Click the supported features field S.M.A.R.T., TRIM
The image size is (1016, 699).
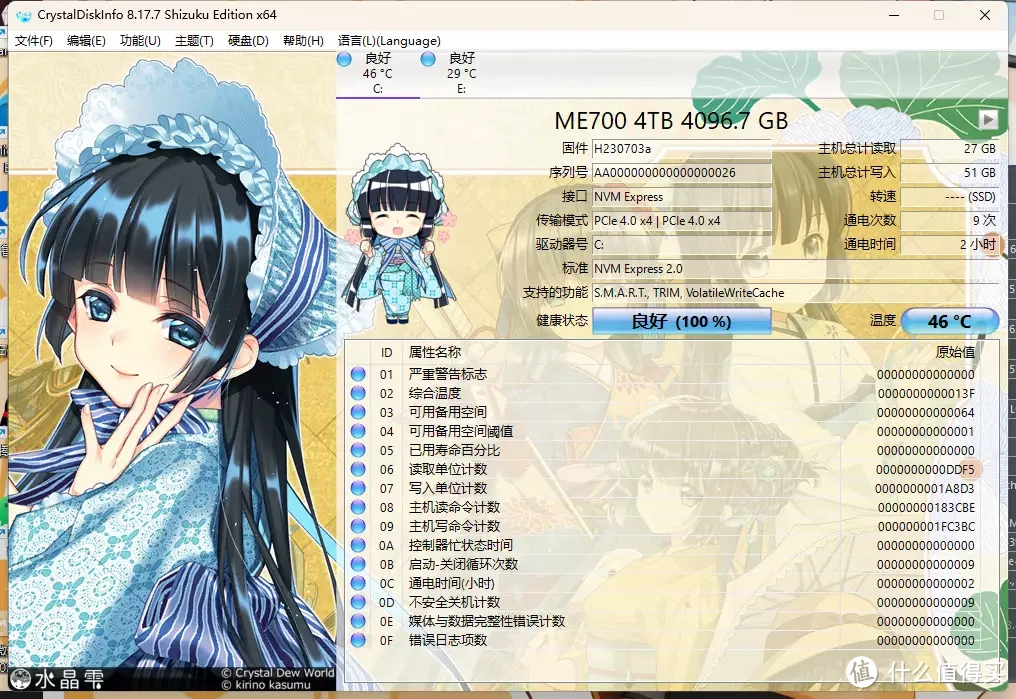795,293
